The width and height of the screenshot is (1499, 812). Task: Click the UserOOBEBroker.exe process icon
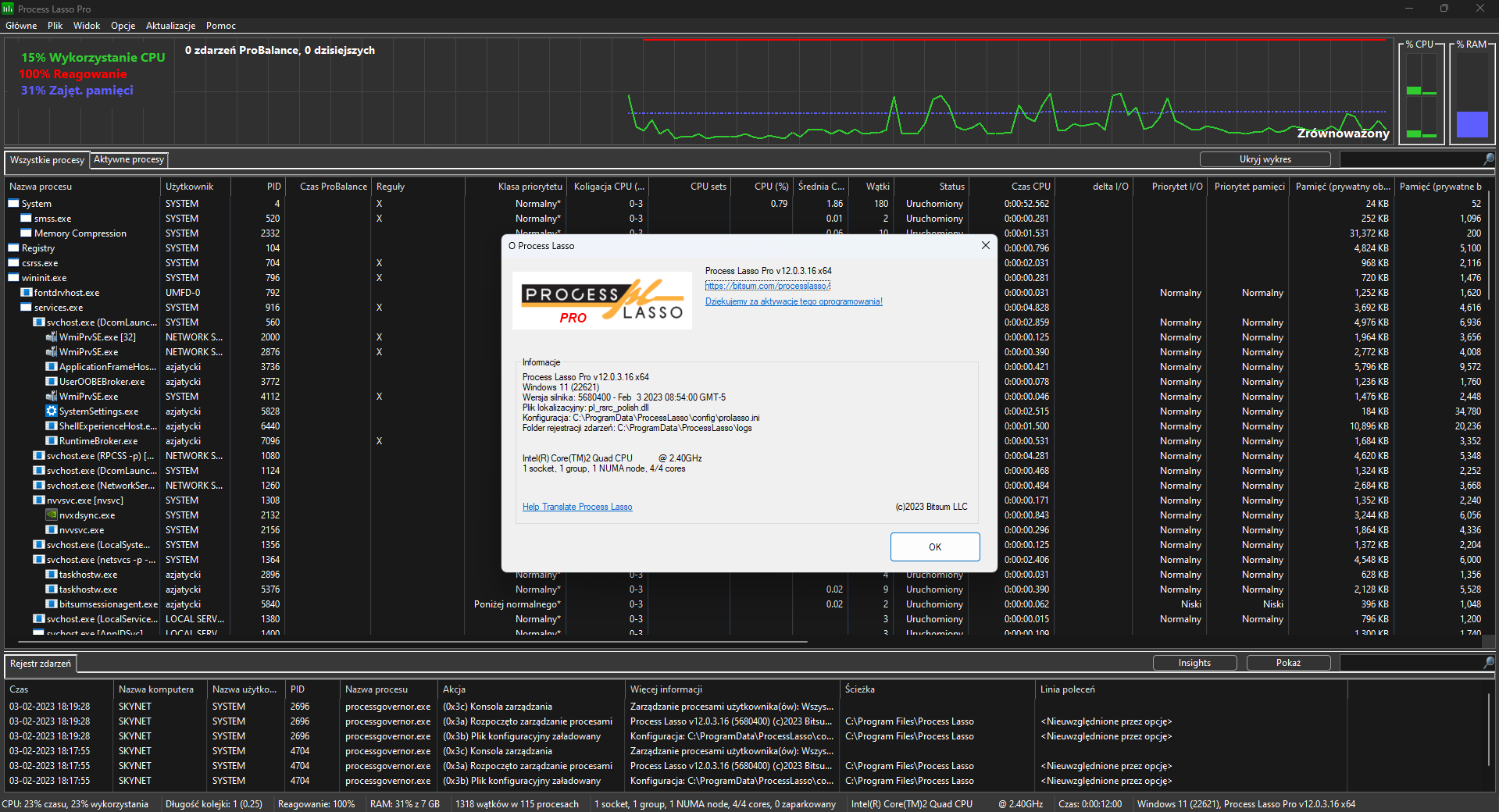tap(52, 382)
